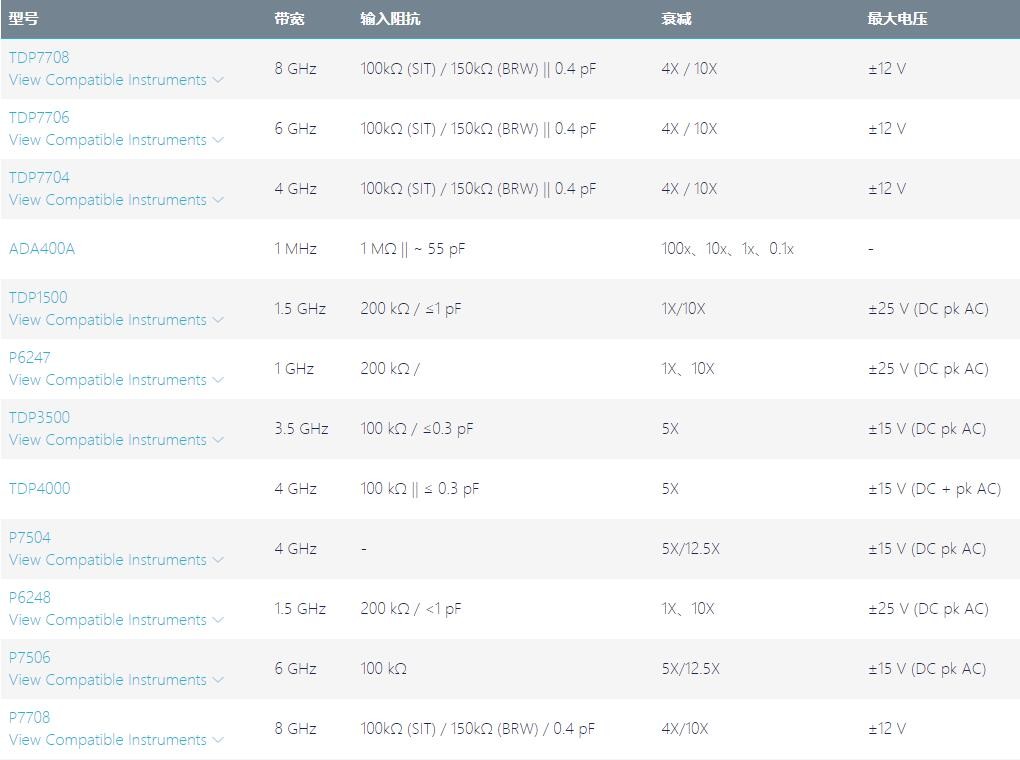The height and width of the screenshot is (760, 1020).
Task: Click the 最大电压 column header
Action: [898, 18]
